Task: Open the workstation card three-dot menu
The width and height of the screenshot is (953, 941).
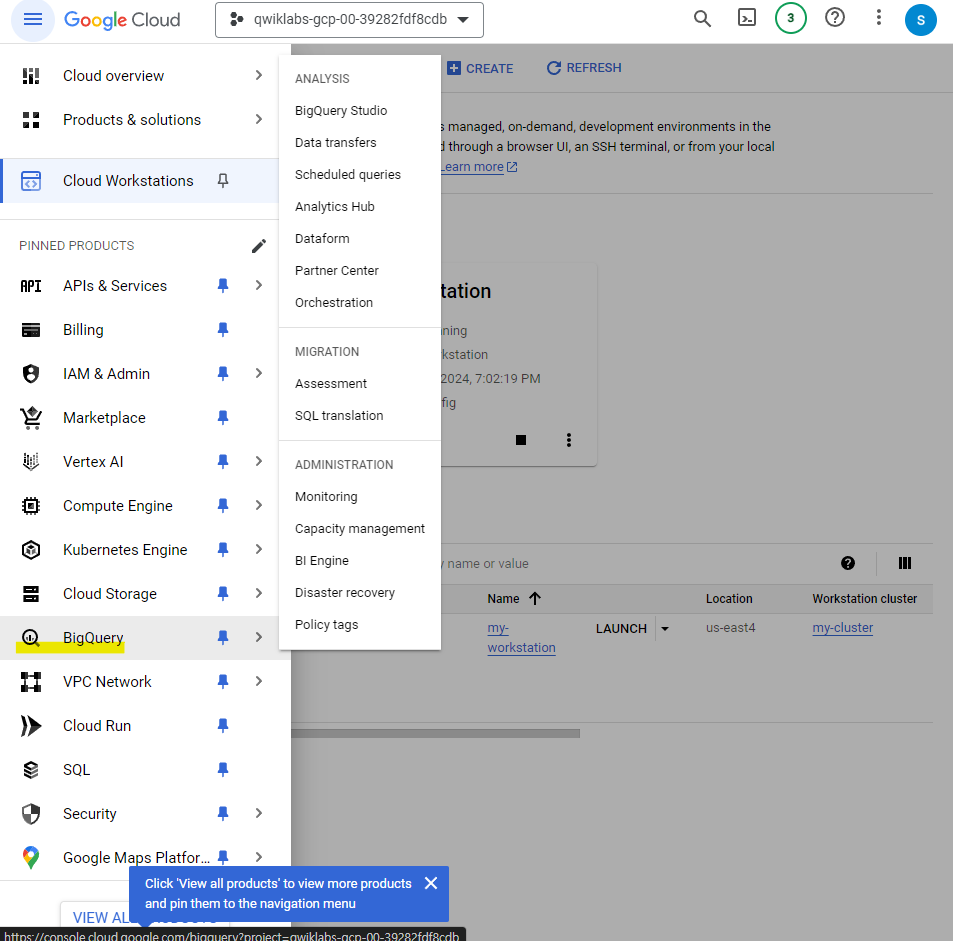Action: tap(569, 440)
